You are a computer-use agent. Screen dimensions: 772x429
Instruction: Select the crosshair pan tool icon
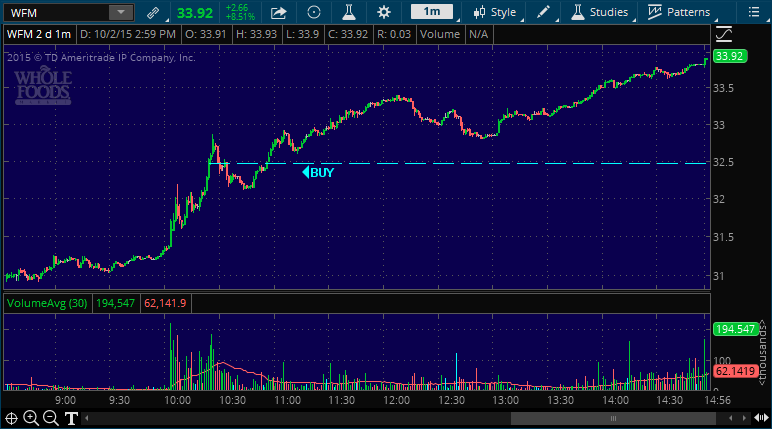pos(11,418)
